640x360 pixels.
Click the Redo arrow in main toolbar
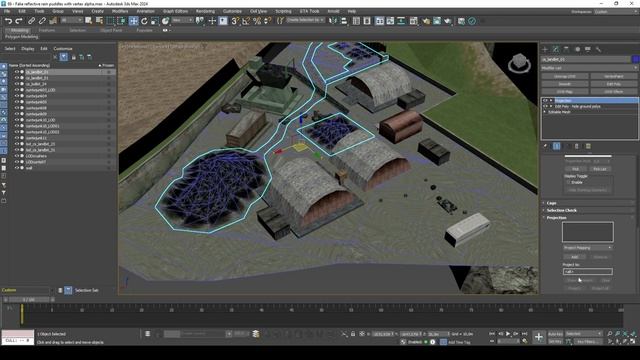point(19,21)
